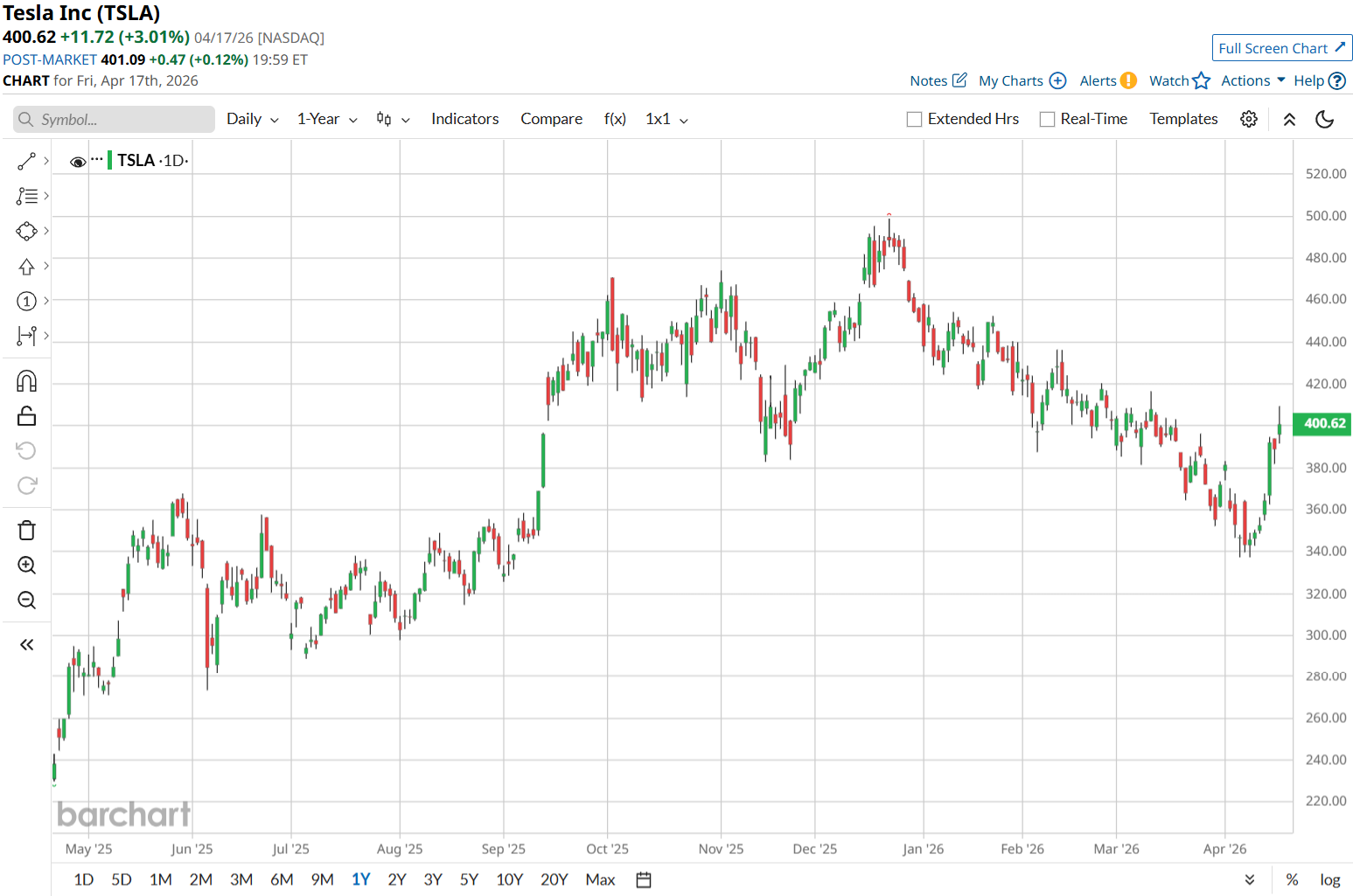
Task: Open the Help link
Action: pos(1320,80)
